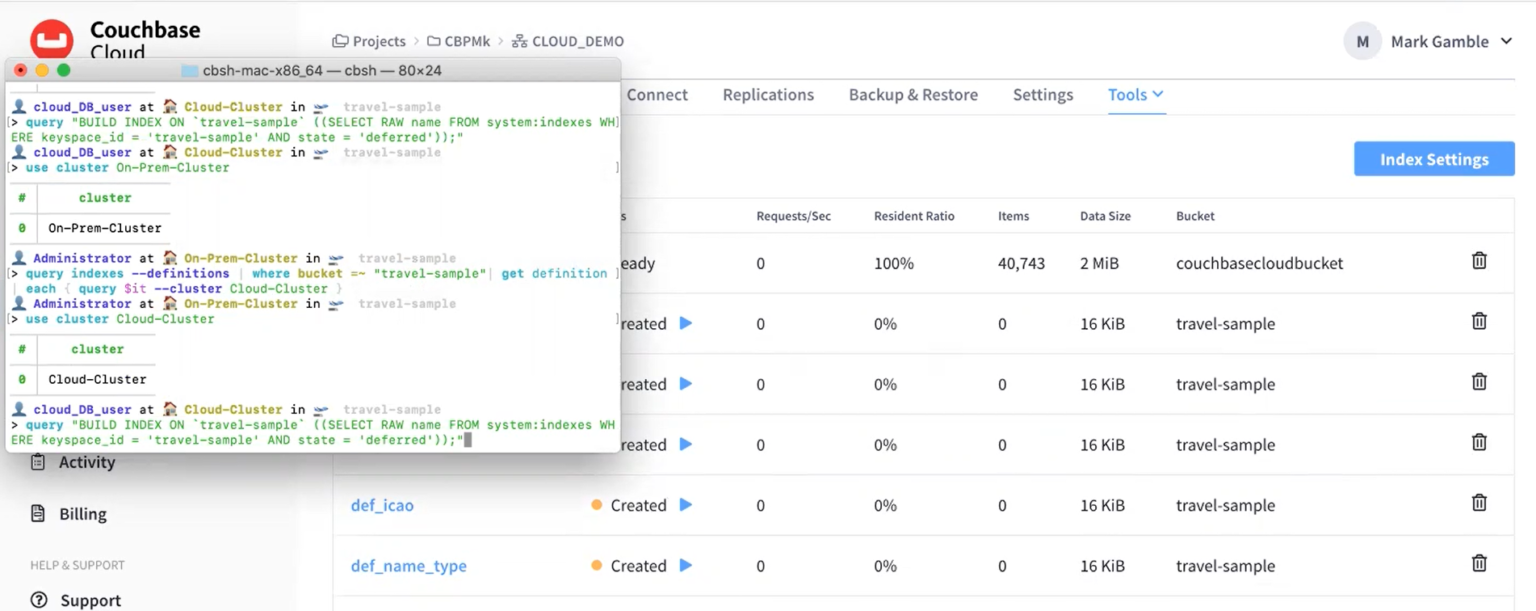Build the def_icao index with the play button

click(685, 505)
